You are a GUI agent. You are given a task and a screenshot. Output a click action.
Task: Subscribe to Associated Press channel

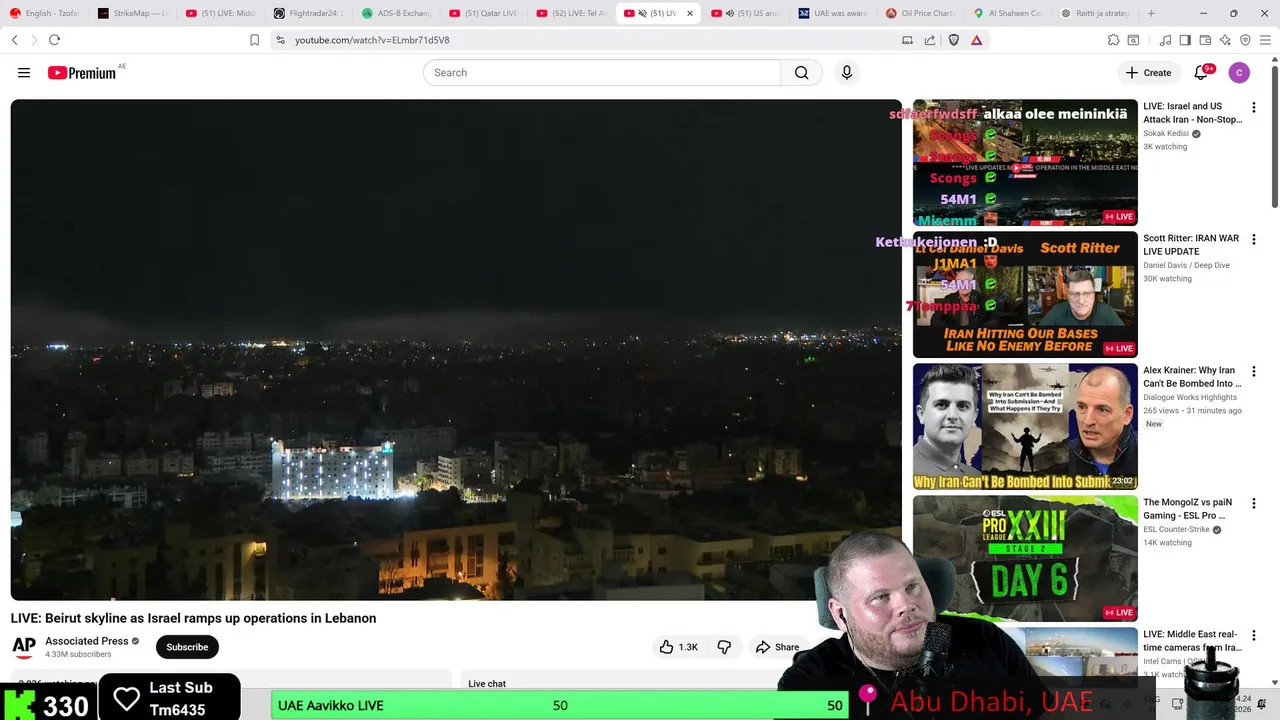point(187,647)
